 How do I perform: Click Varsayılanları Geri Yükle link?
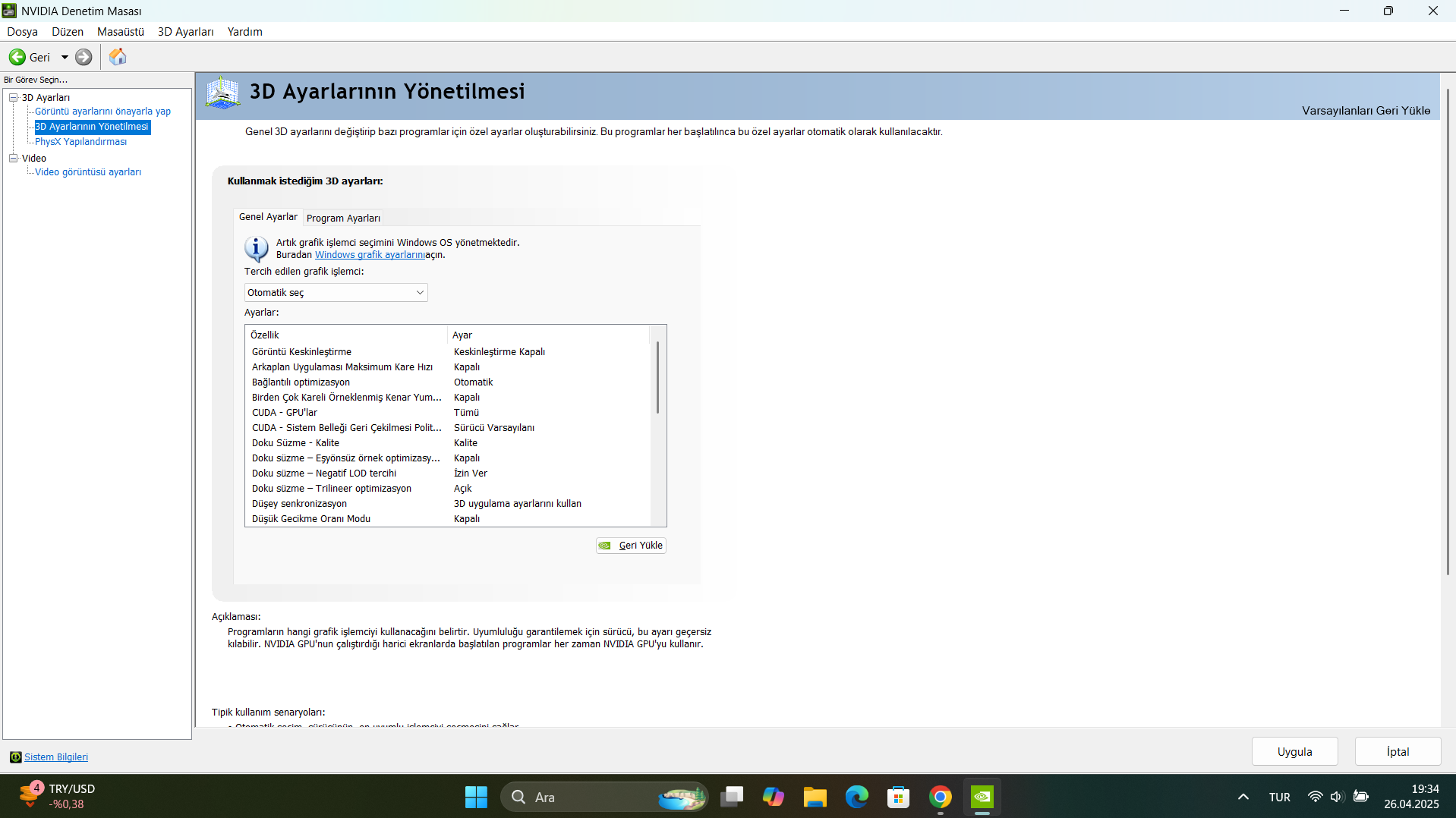(x=1366, y=111)
